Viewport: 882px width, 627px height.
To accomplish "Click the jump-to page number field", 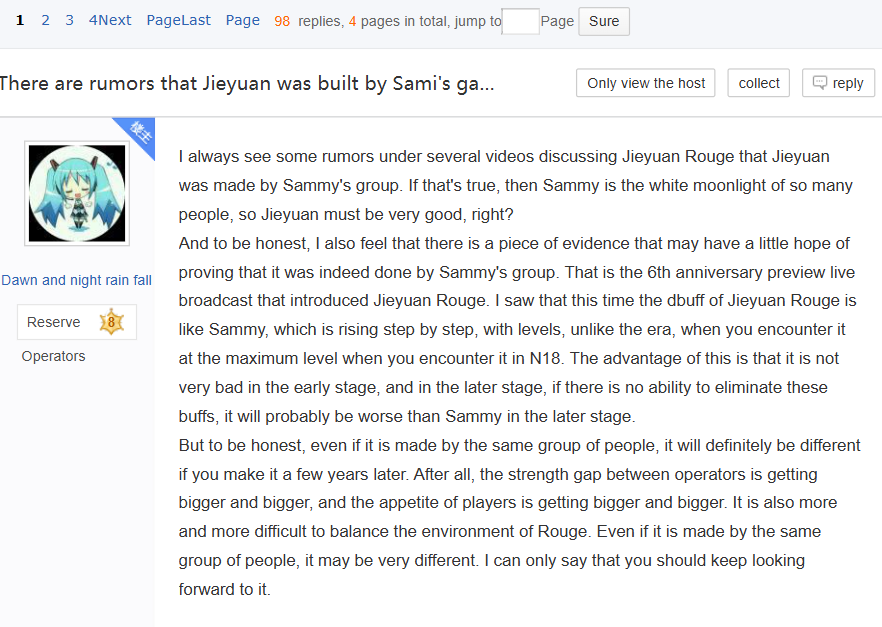I will (520, 21).
